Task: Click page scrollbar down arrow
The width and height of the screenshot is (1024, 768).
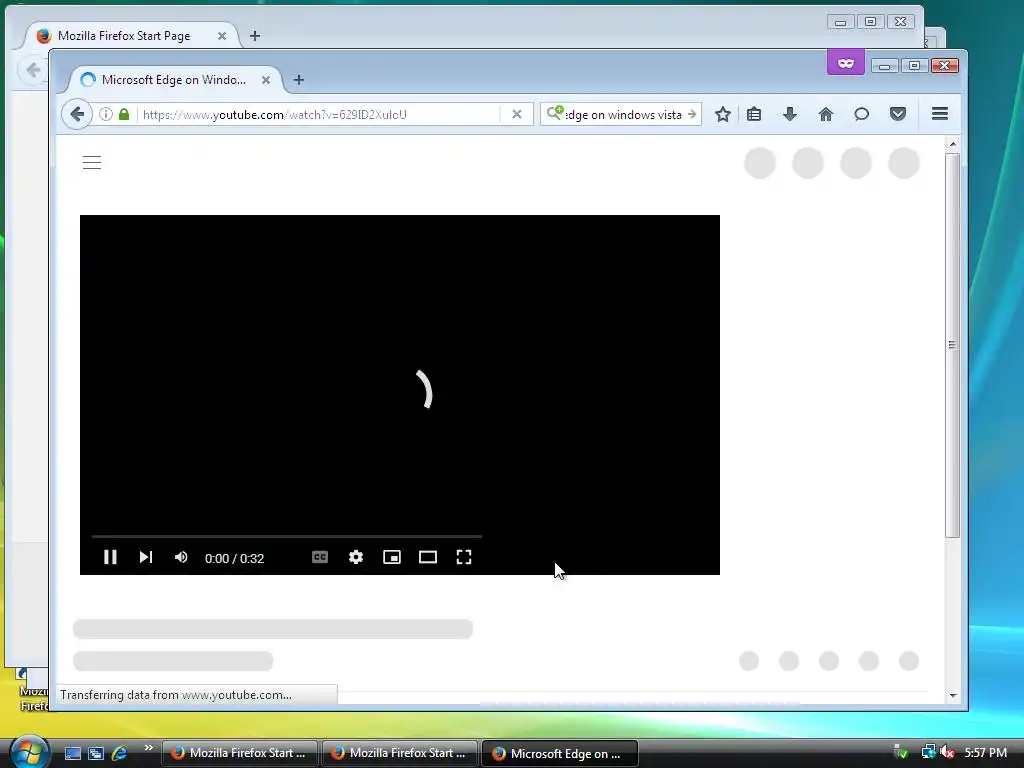Action: tap(953, 696)
